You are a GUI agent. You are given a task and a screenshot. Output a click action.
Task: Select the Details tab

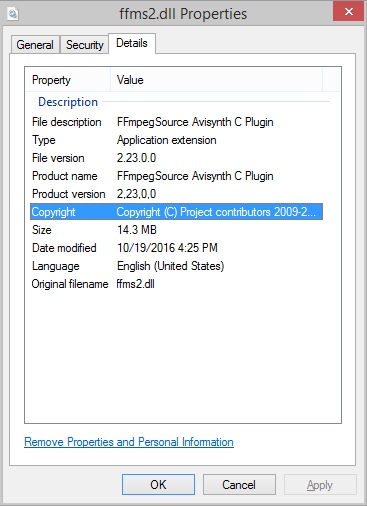[x=132, y=43]
